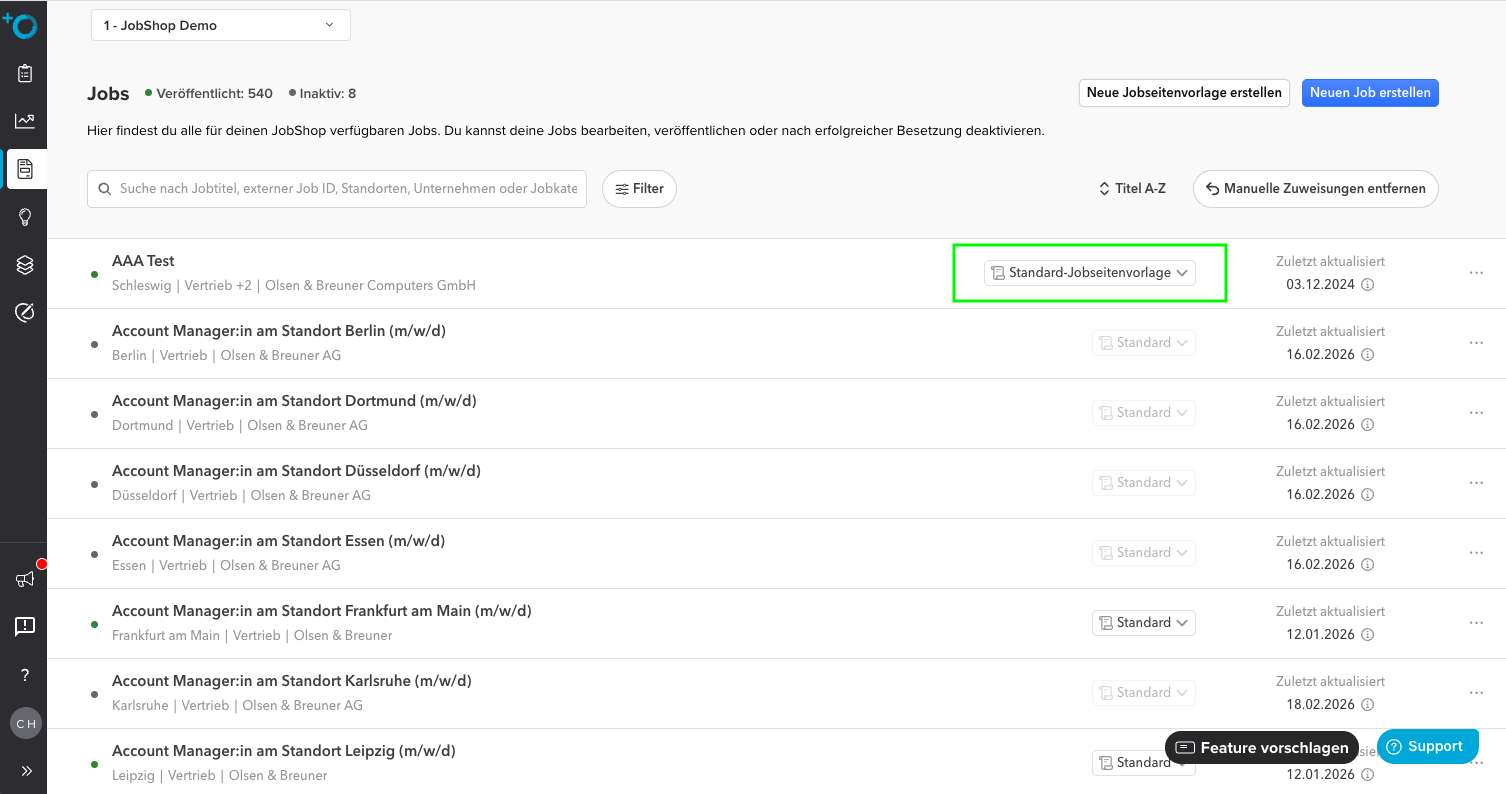Open the three-dot menu for AAA Test
The image size is (1506, 794).
click(x=1476, y=273)
